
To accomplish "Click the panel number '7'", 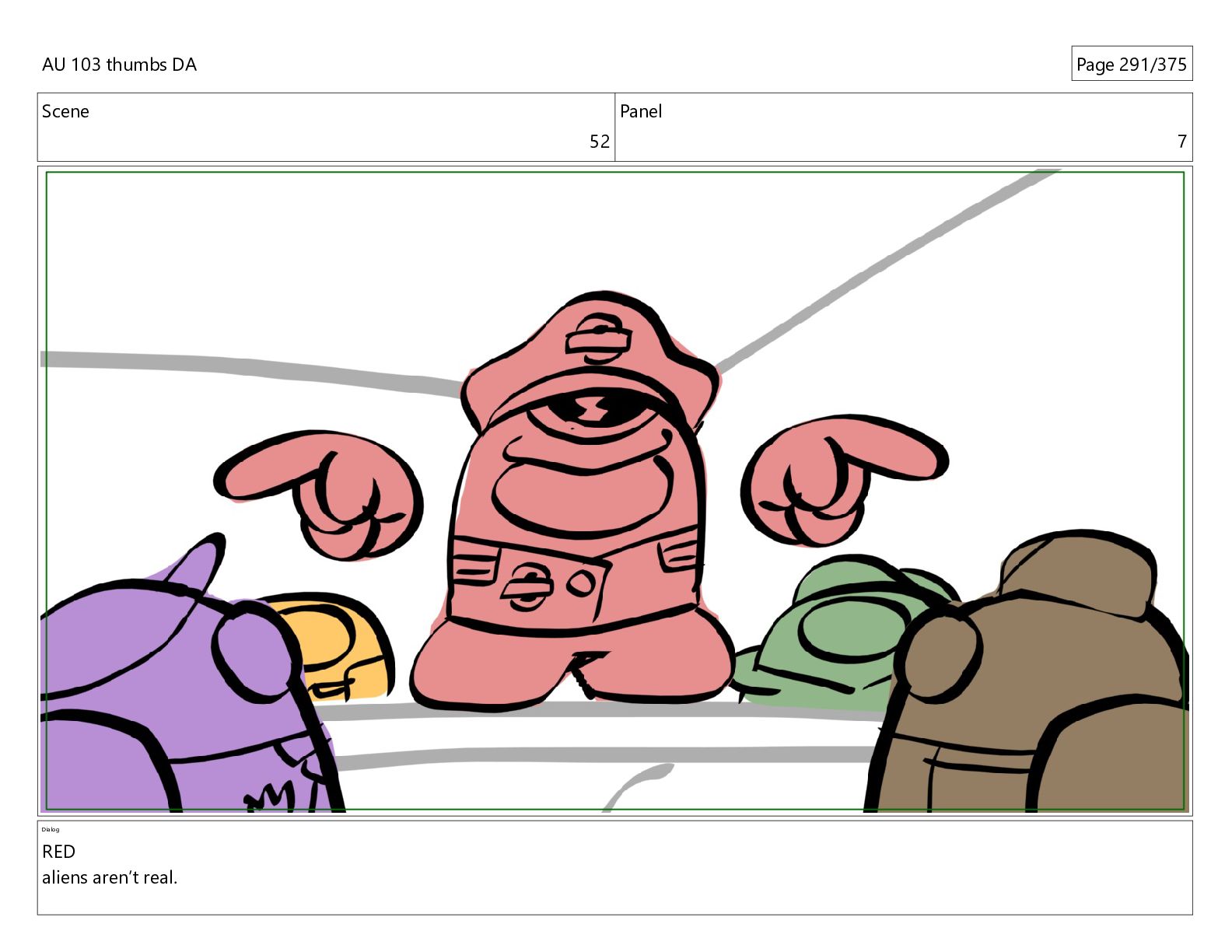I will click(1182, 142).
